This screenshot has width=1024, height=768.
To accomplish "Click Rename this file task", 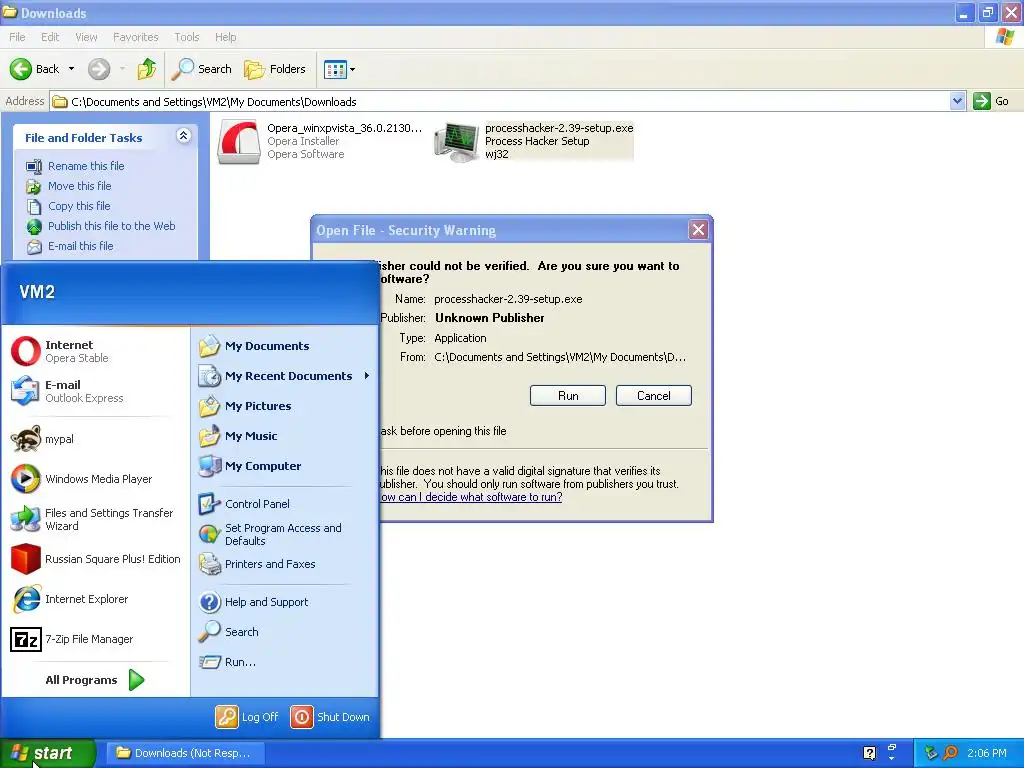I will [x=75, y=166].
